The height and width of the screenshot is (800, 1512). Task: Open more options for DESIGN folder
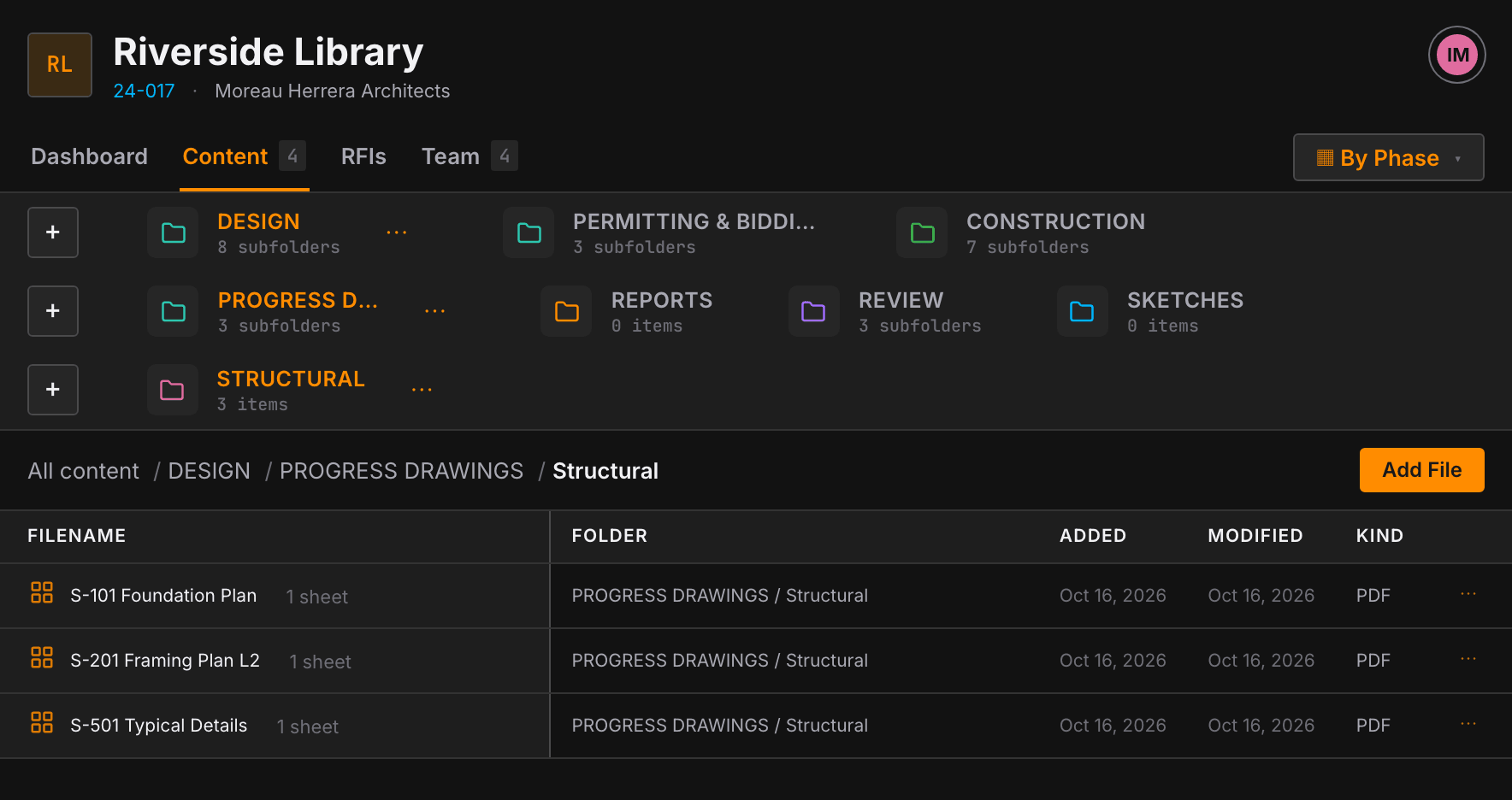pos(396,232)
